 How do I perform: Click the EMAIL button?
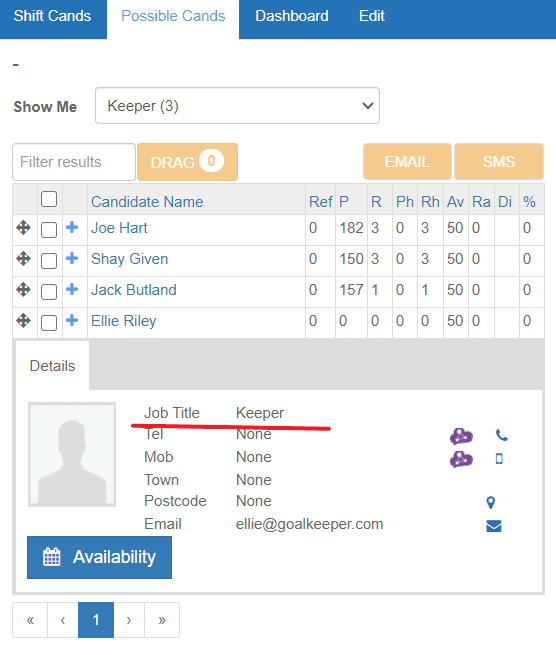tap(407, 162)
